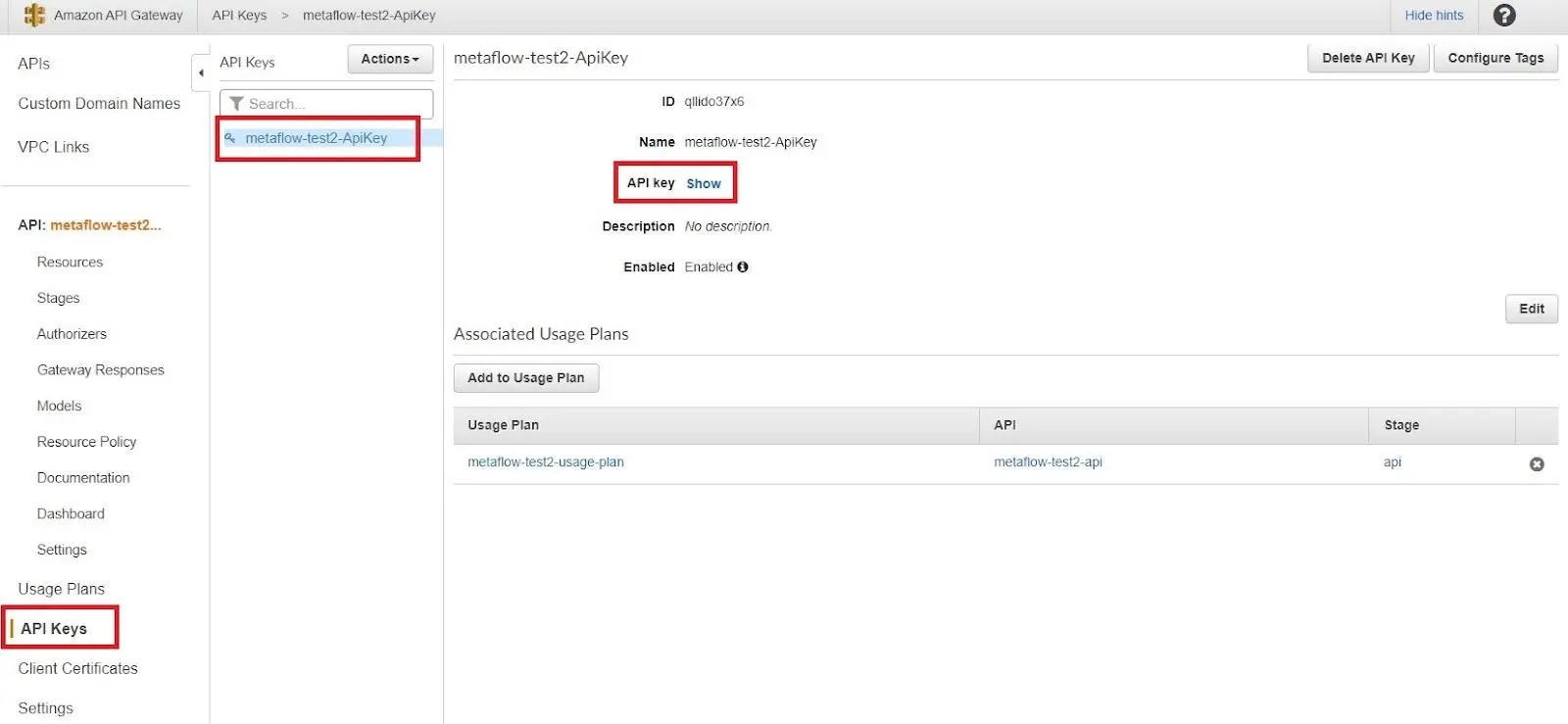Open Usage Plans
The image size is (1568, 724).
point(61,589)
